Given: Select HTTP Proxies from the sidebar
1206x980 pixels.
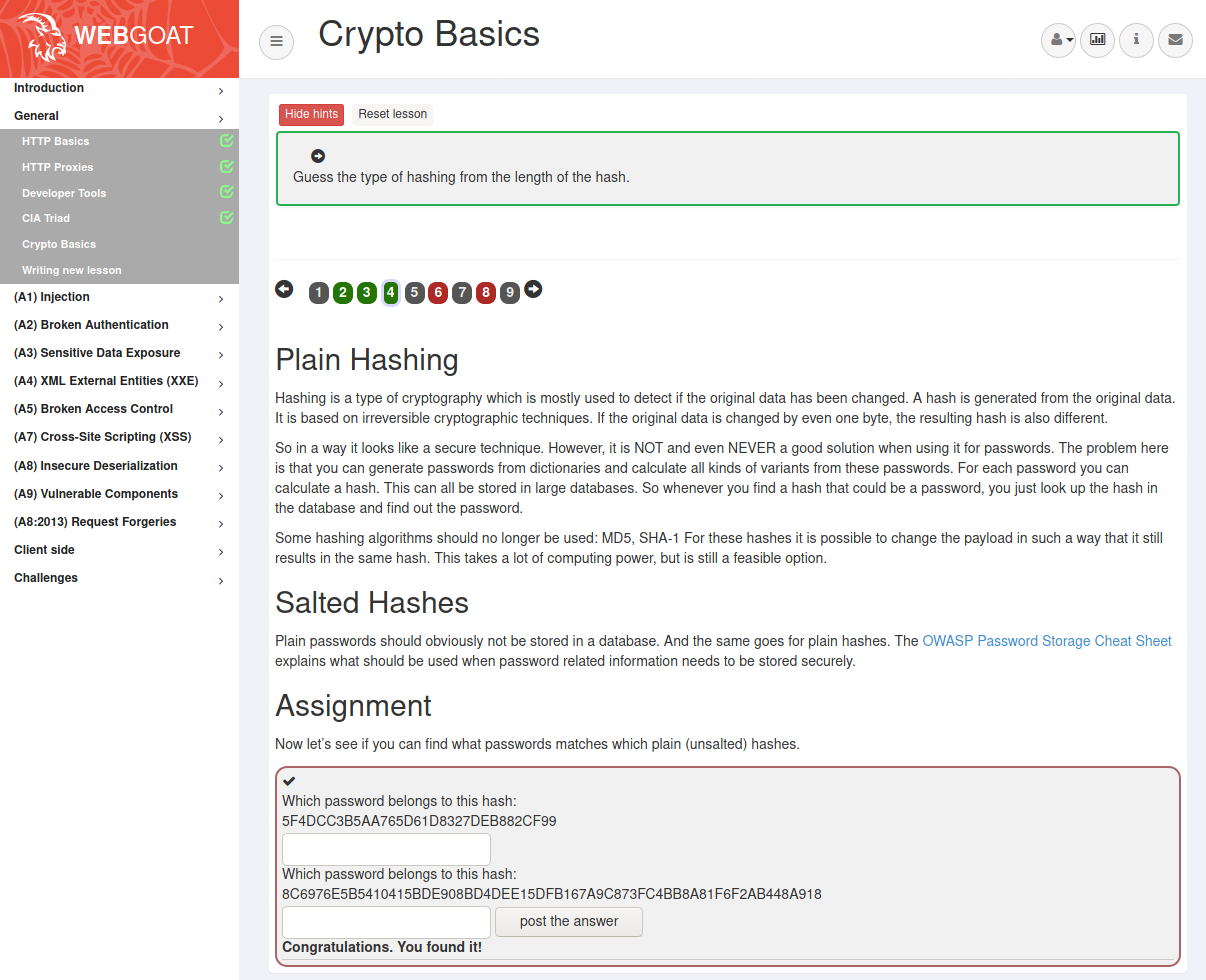Looking at the screenshot, I should [x=58, y=167].
